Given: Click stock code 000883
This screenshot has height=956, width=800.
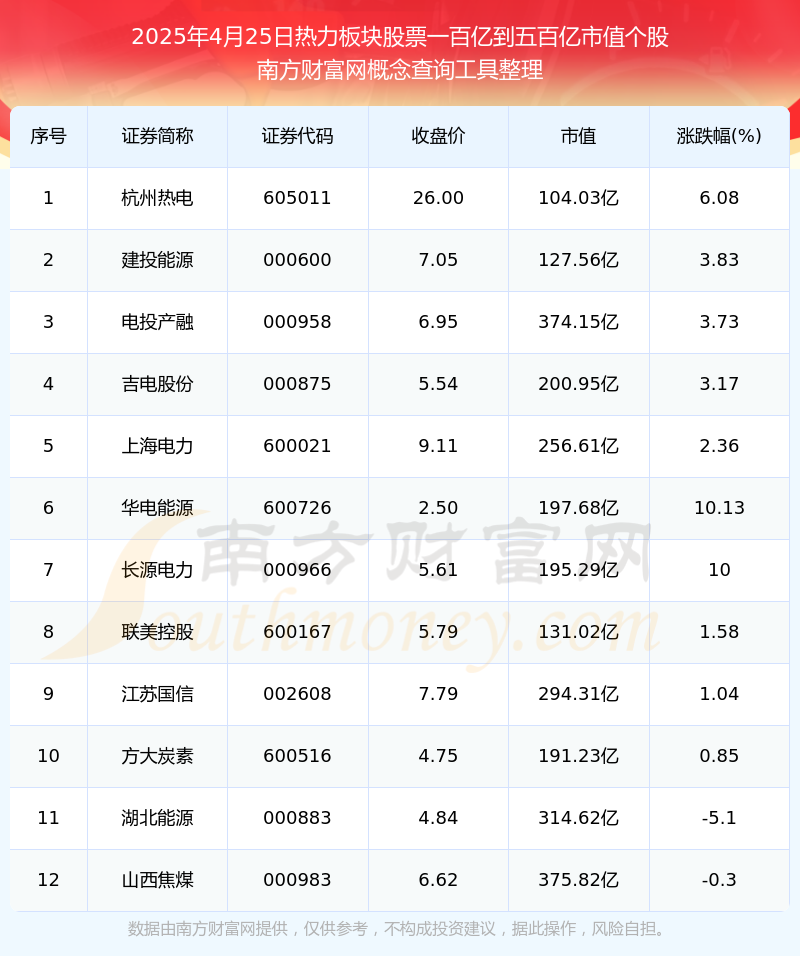Looking at the screenshot, I should point(298,818).
